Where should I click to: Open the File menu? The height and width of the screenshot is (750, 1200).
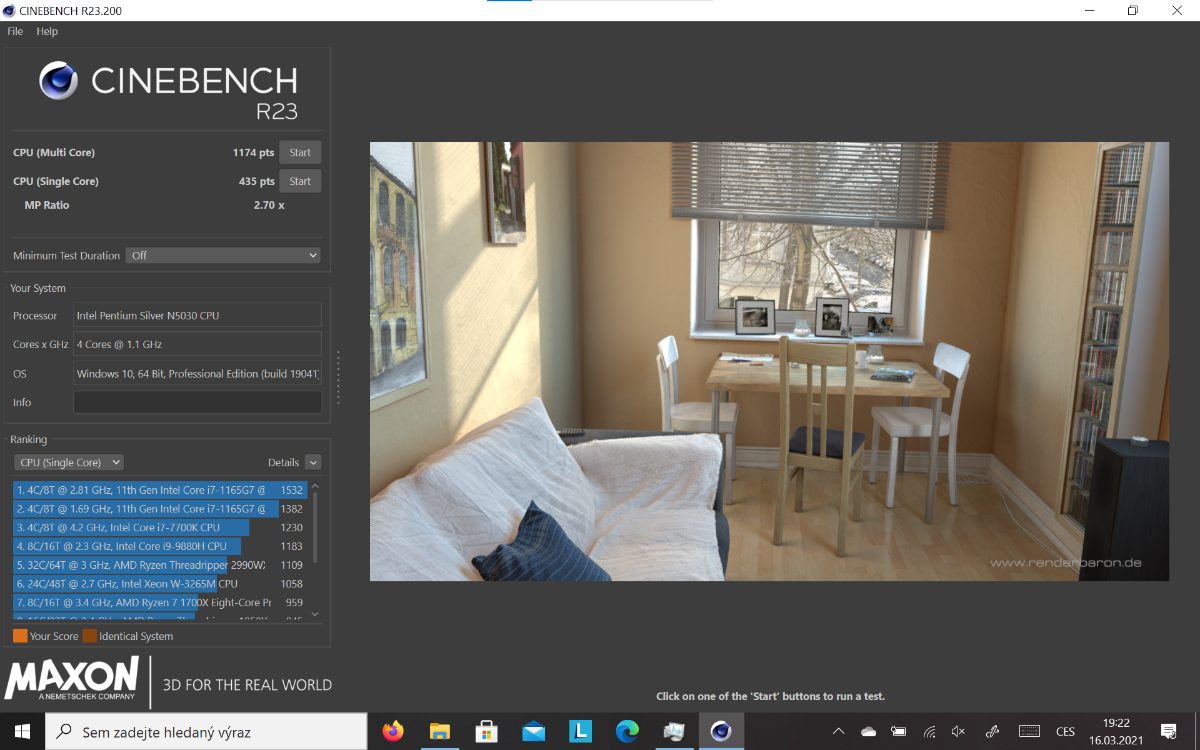pos(15,31)
